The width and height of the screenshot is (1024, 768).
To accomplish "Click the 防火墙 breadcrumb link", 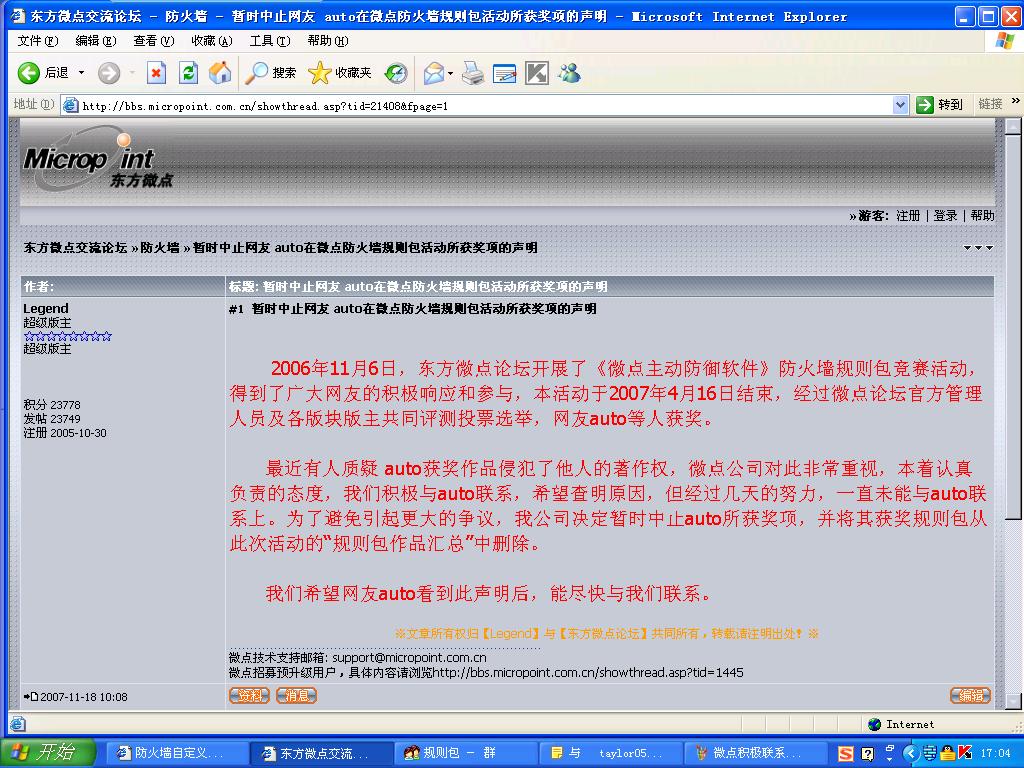I will point(159,248).
